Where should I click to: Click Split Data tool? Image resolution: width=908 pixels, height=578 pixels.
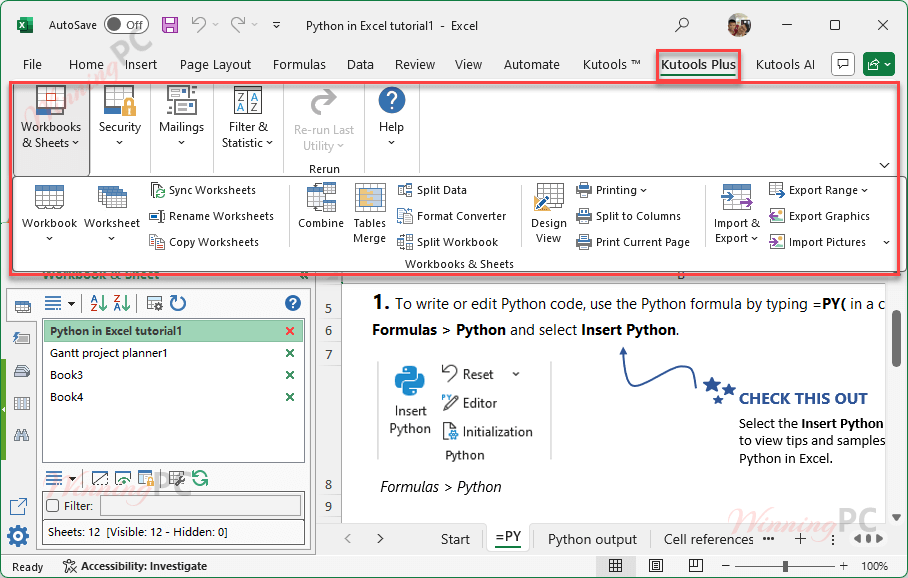[x=432, y=190]
